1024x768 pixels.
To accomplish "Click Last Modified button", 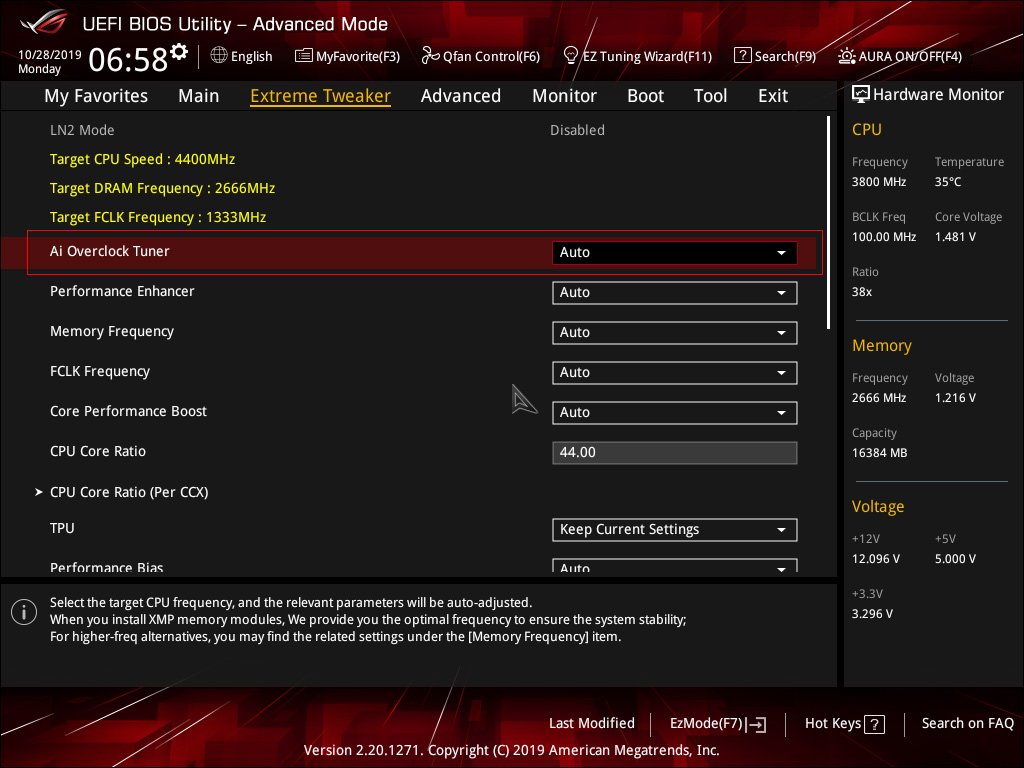I will 592,723.
